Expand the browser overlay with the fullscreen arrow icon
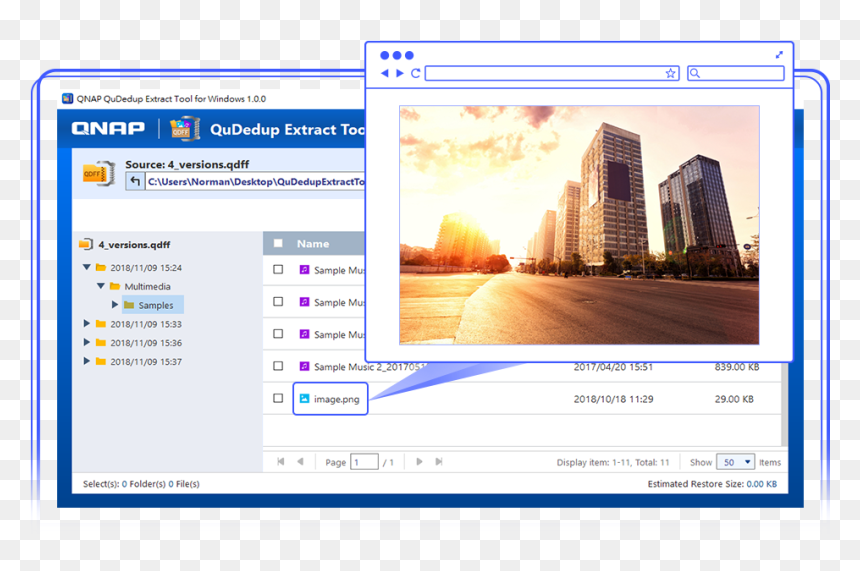 [779, 55]
